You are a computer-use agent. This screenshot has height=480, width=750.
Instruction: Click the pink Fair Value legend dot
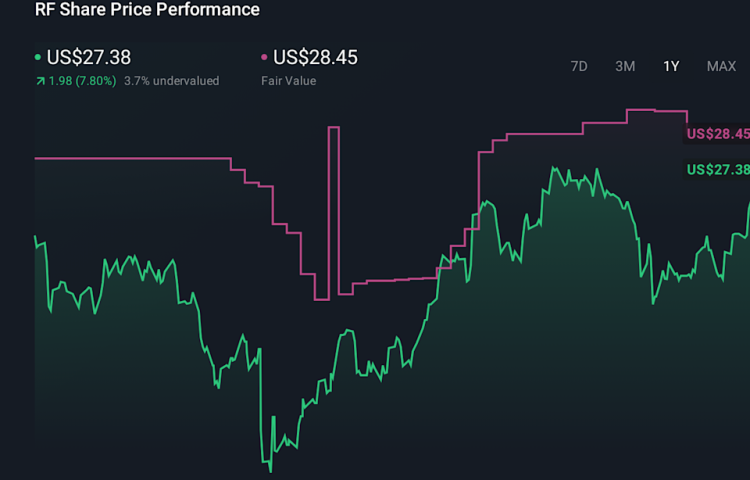point(264,58)
